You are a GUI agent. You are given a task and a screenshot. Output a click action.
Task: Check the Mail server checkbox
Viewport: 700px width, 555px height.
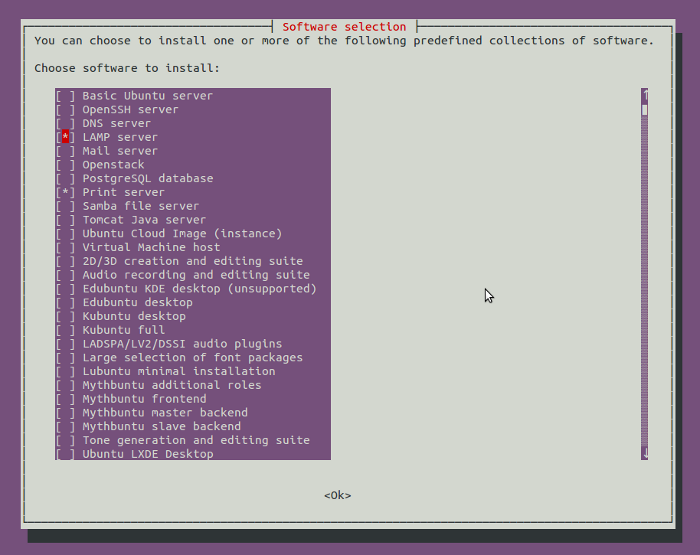tap(66, 151)
